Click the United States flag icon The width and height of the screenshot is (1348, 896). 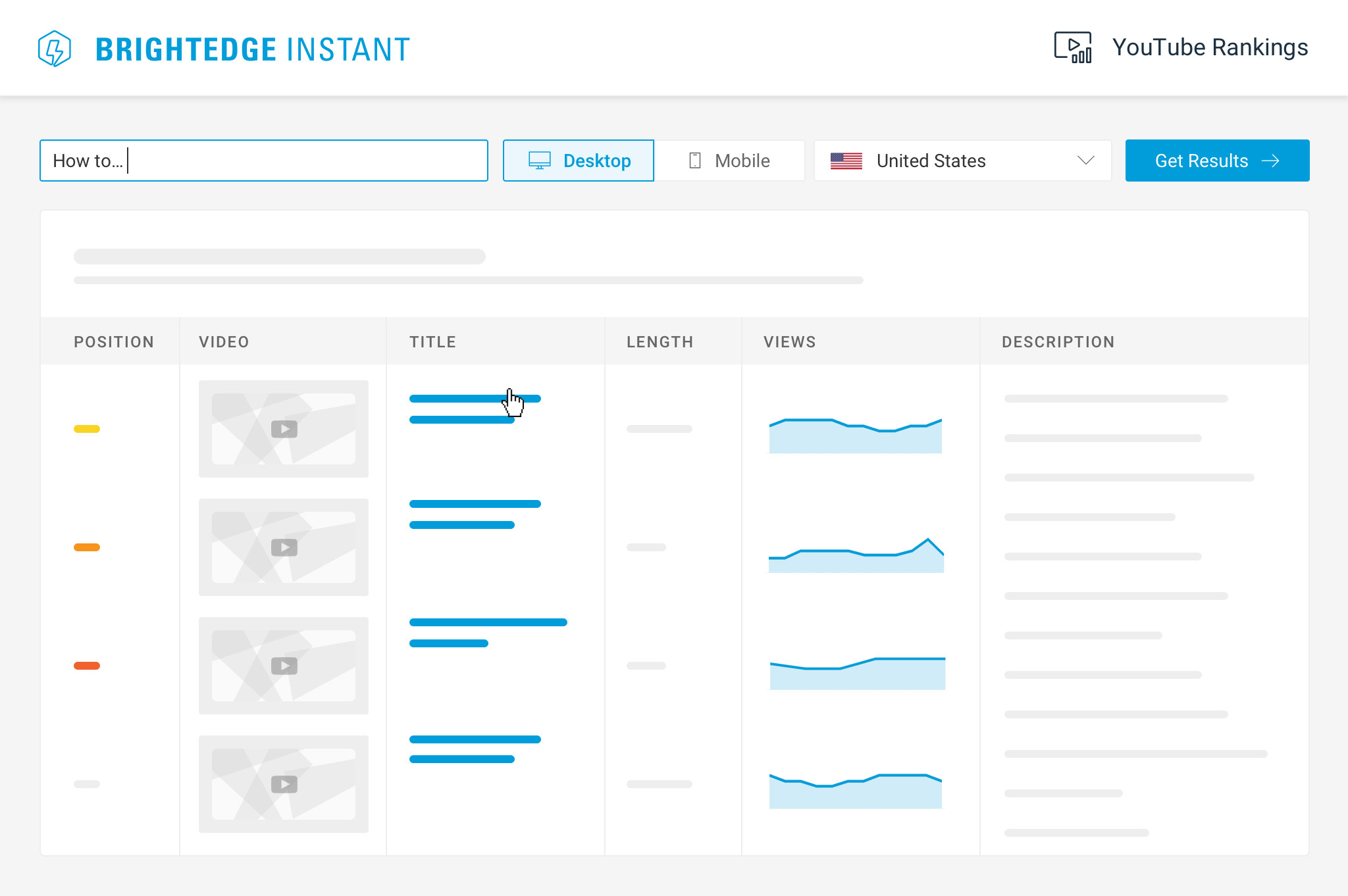pyautogui.click(x=846, y=161)
